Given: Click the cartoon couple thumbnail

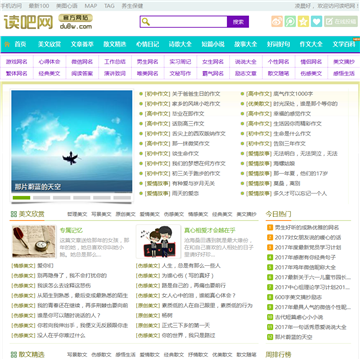Looking at the screenshot, I should click(x=158, y=241).
